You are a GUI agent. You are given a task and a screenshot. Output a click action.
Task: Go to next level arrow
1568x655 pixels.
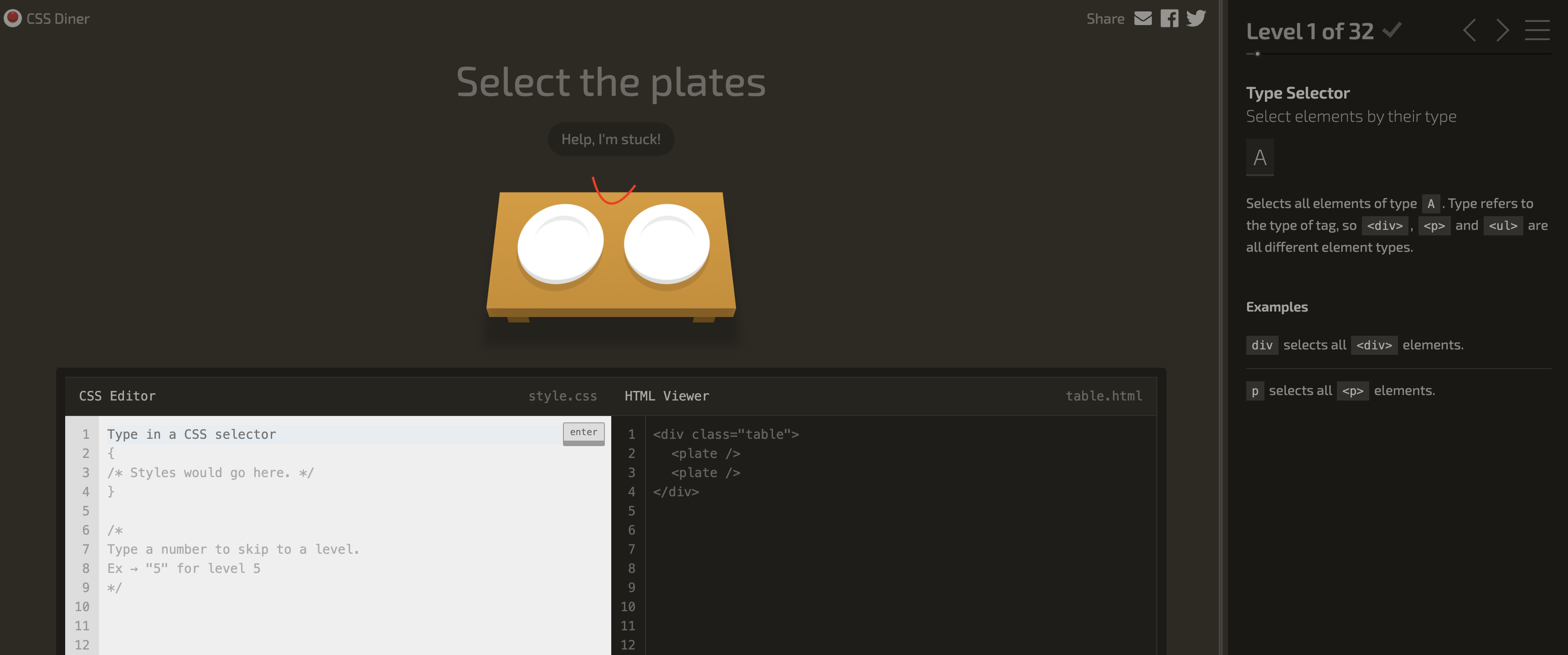tap(1502, 31)
